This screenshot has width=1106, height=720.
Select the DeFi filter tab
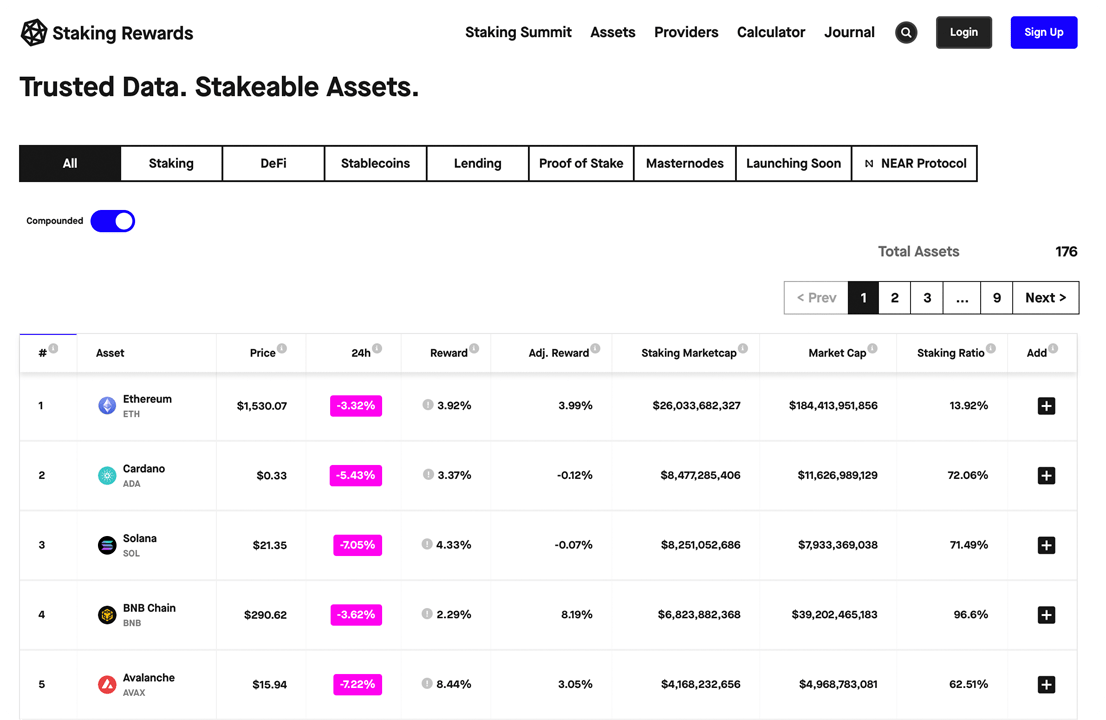pyautogui.click(x=273, y=163)
